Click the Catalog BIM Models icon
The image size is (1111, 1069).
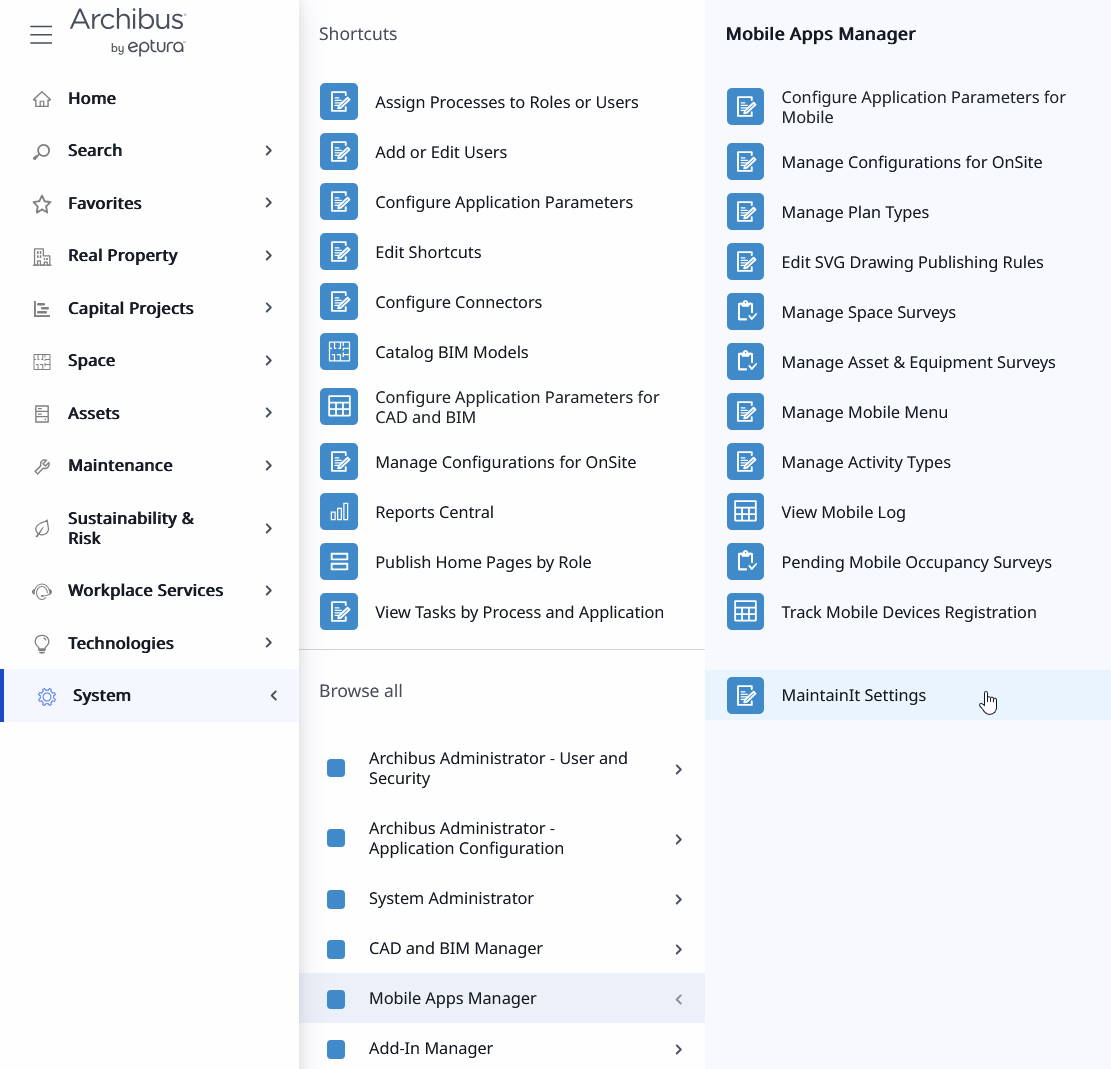click(339, 352)
